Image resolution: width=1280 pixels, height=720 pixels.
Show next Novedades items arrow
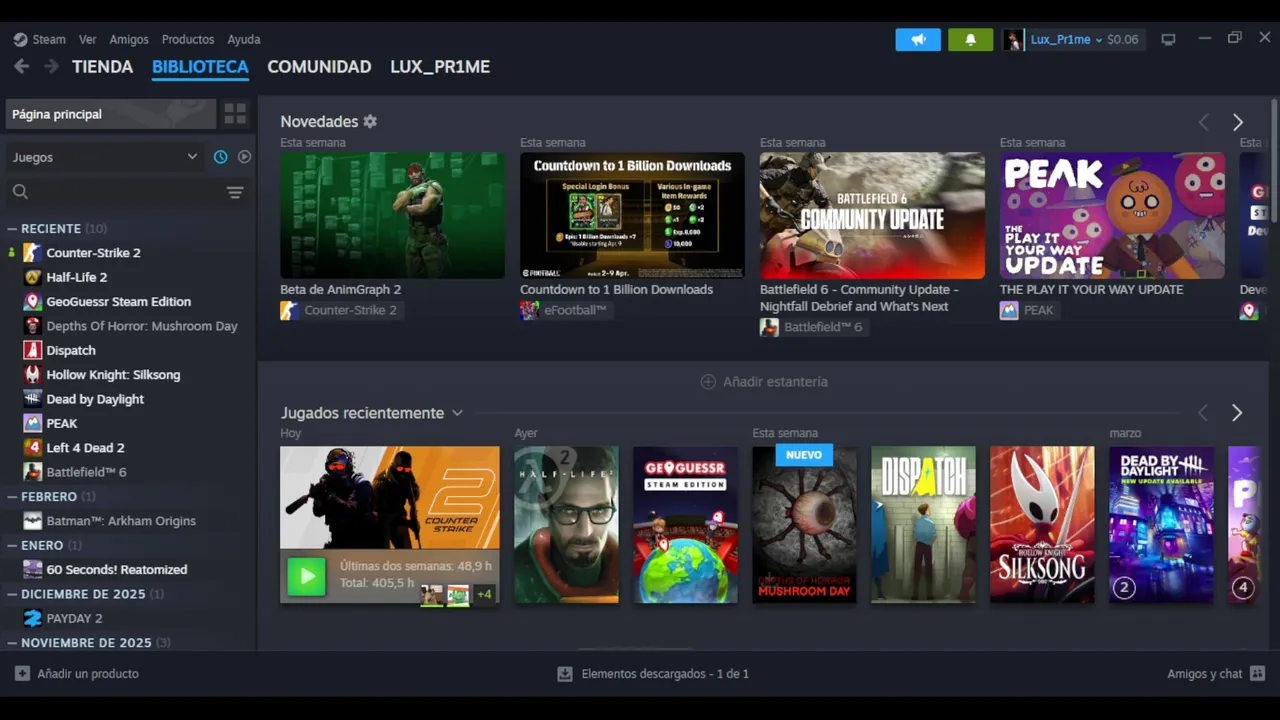coord(1238,122)
